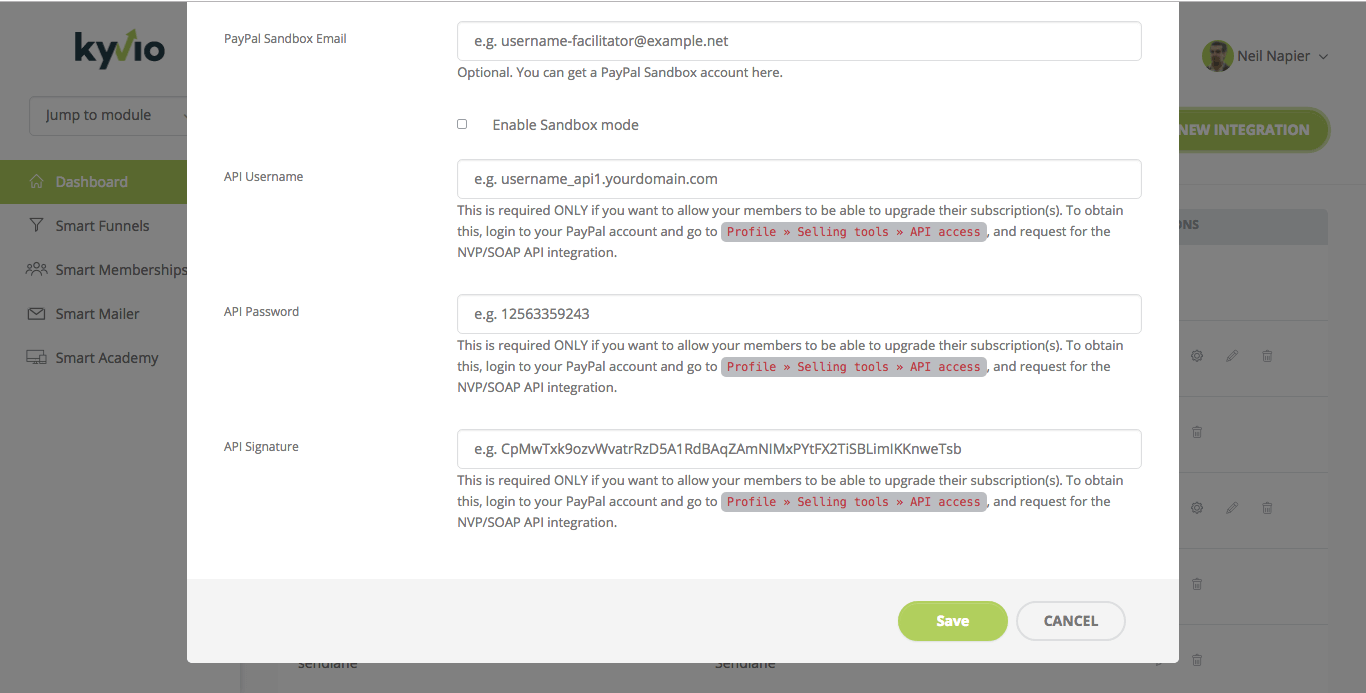This screenshot has height=693, width=1366.
Task: Click the Smart Memberships people icon
Action: pyautogui.click(x=36, y=270)
